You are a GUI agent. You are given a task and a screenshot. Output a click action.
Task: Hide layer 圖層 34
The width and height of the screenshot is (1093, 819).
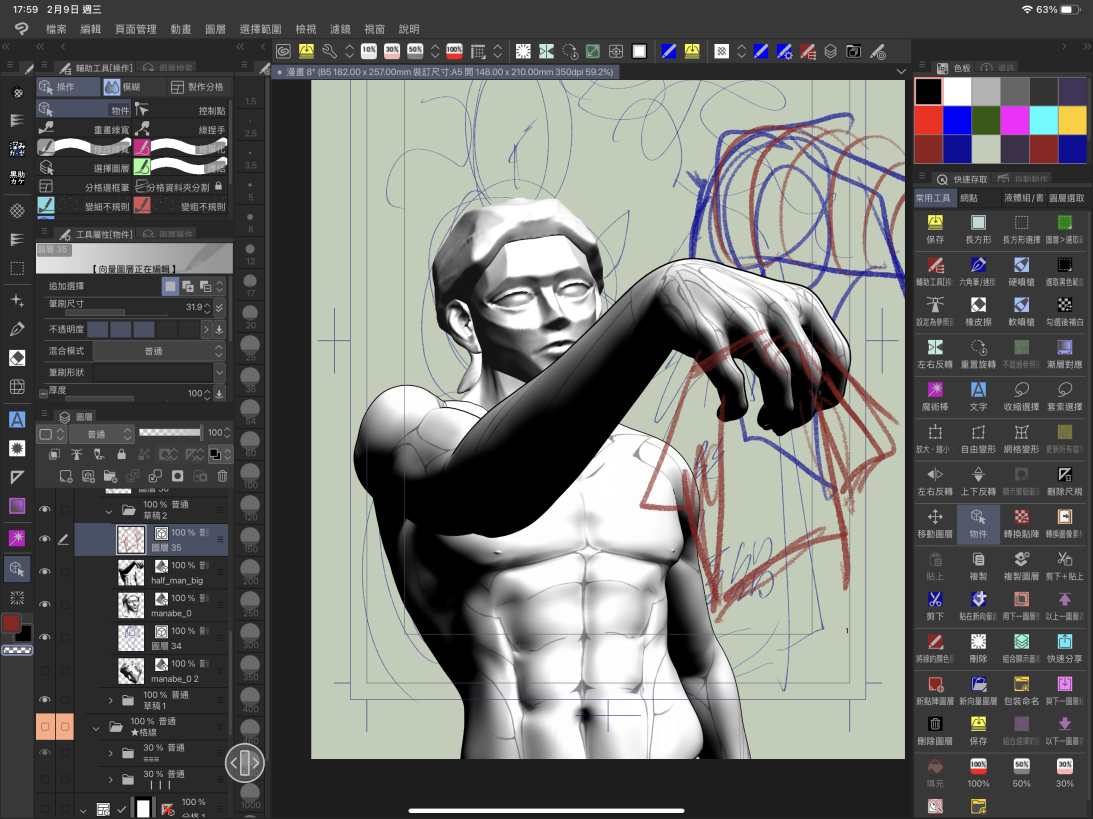[45, 637]
